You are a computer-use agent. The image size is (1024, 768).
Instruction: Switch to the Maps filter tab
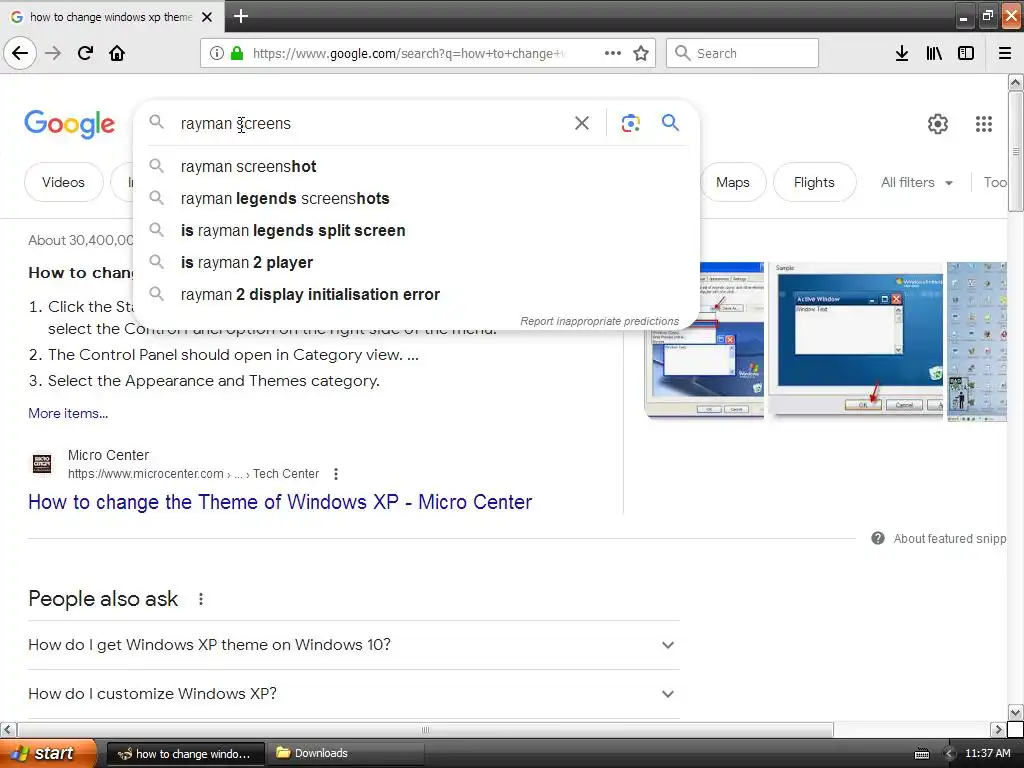click(732, 182)
